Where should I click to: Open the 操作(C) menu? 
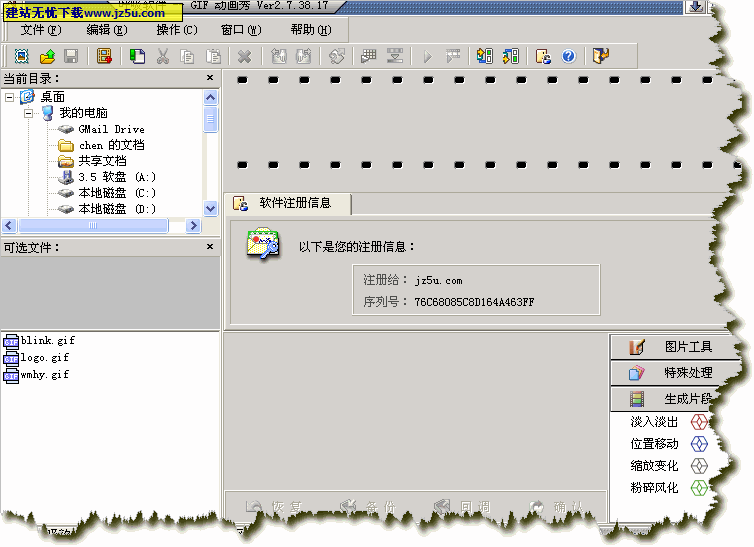click(177, 30)
